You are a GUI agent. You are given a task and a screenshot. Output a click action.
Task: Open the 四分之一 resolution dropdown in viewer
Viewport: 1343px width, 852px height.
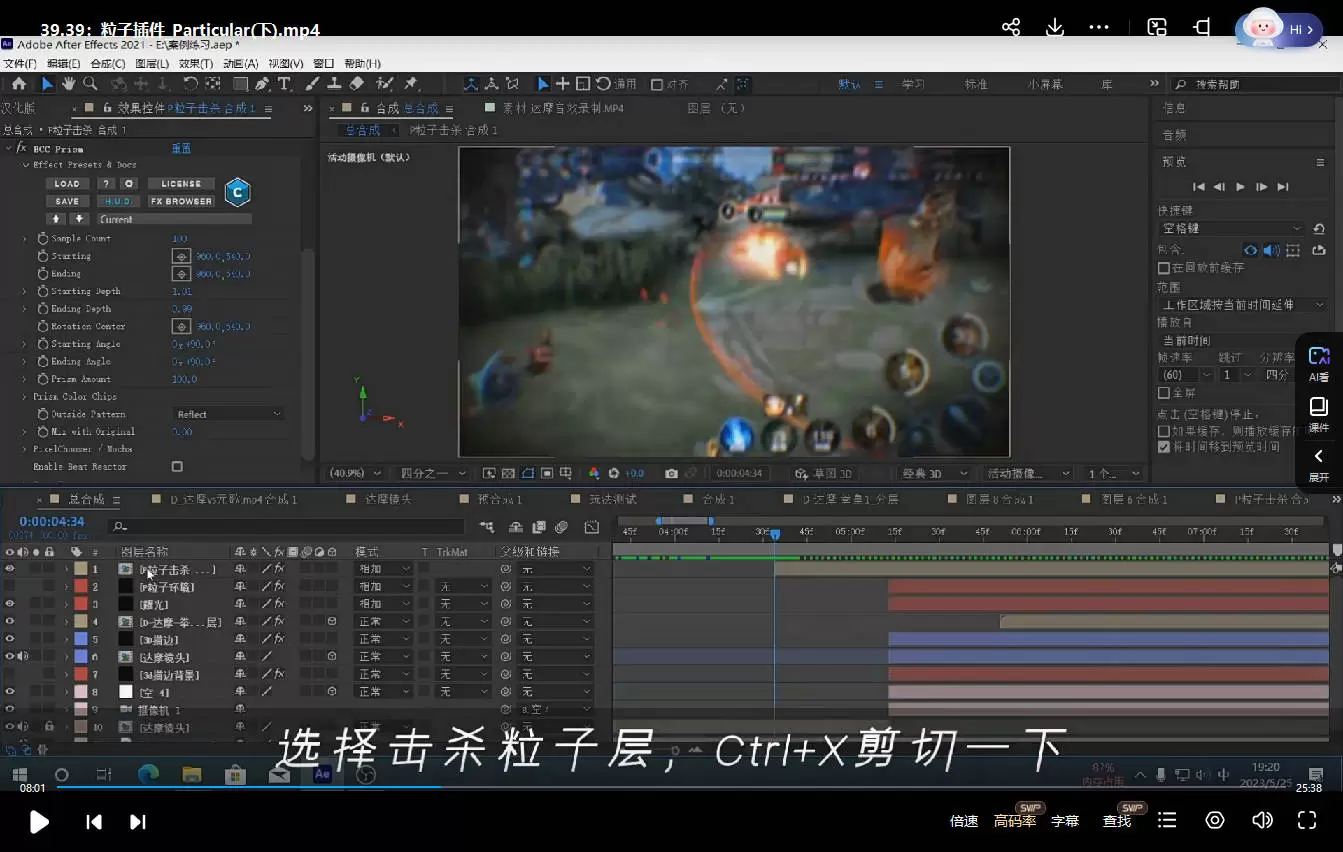click(x=433, y=473)
